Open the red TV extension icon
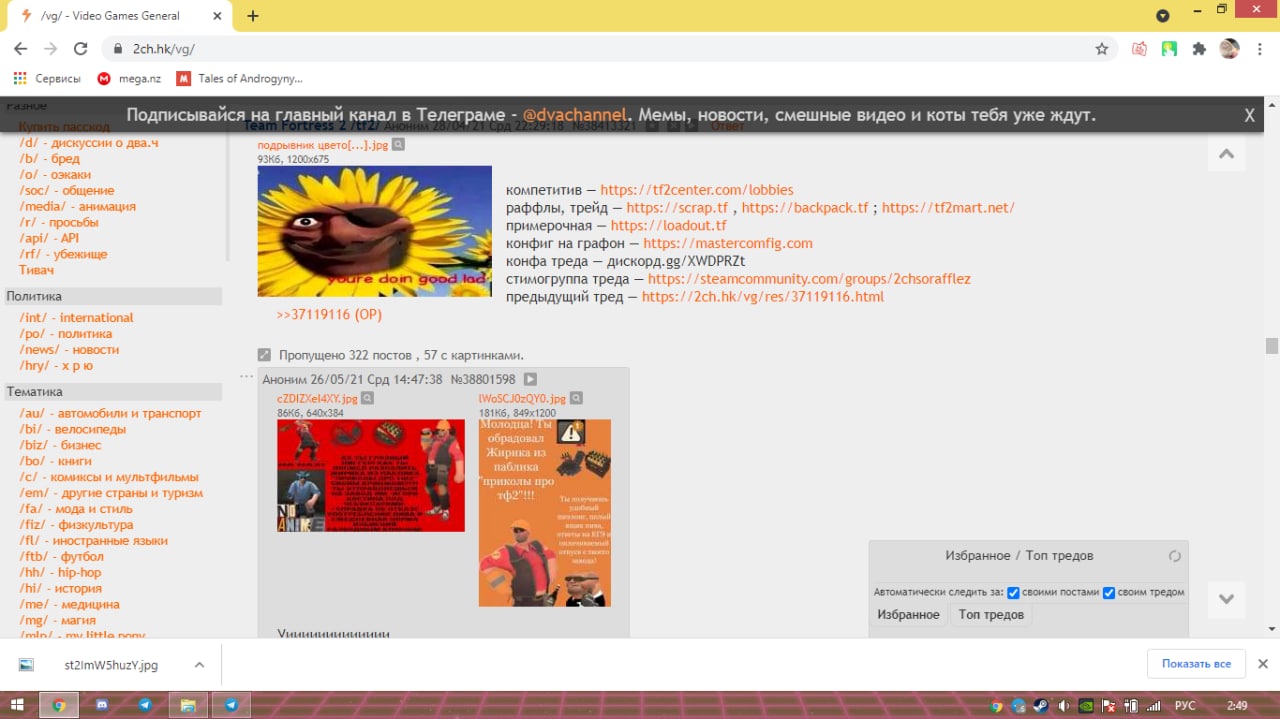 pyautogui.click(x=1139, y=48)
